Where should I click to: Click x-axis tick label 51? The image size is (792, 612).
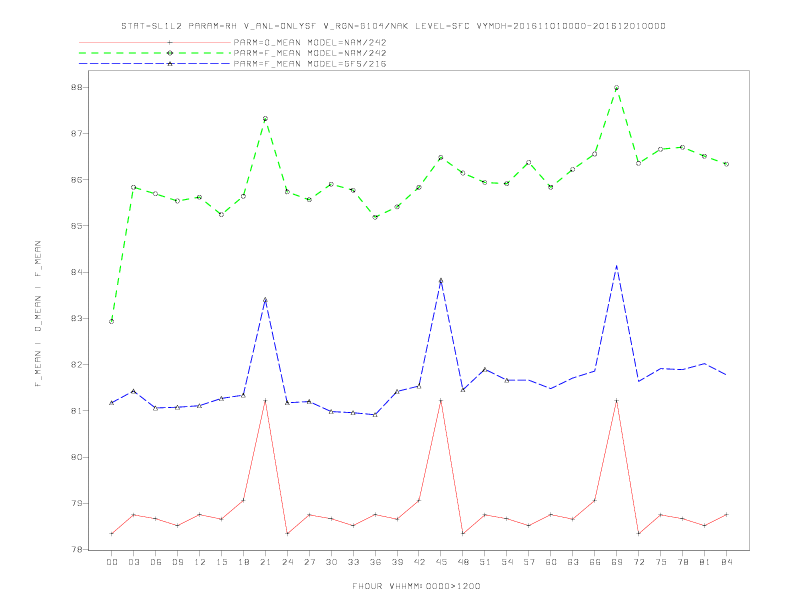point(485,562)
